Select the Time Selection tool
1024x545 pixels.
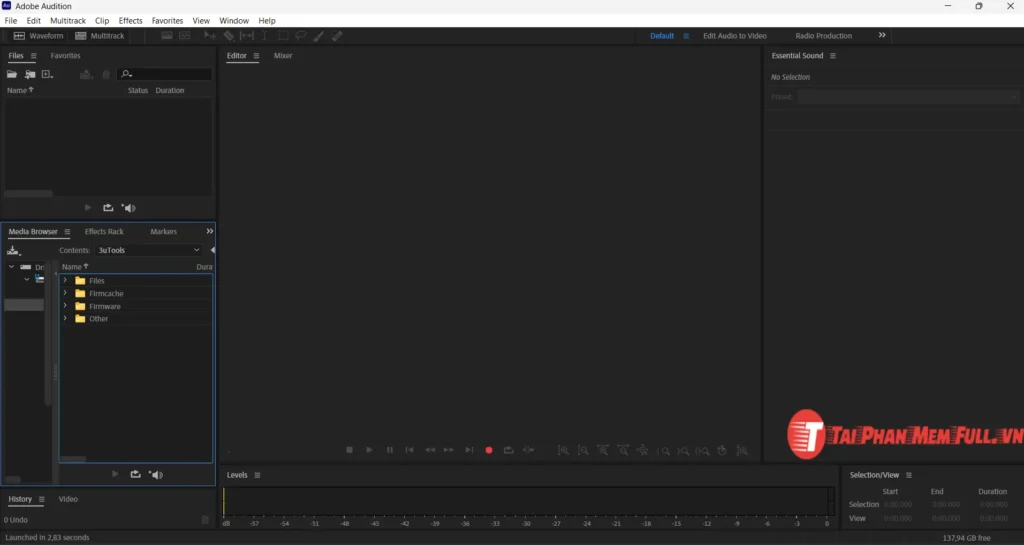pos(264,36)
